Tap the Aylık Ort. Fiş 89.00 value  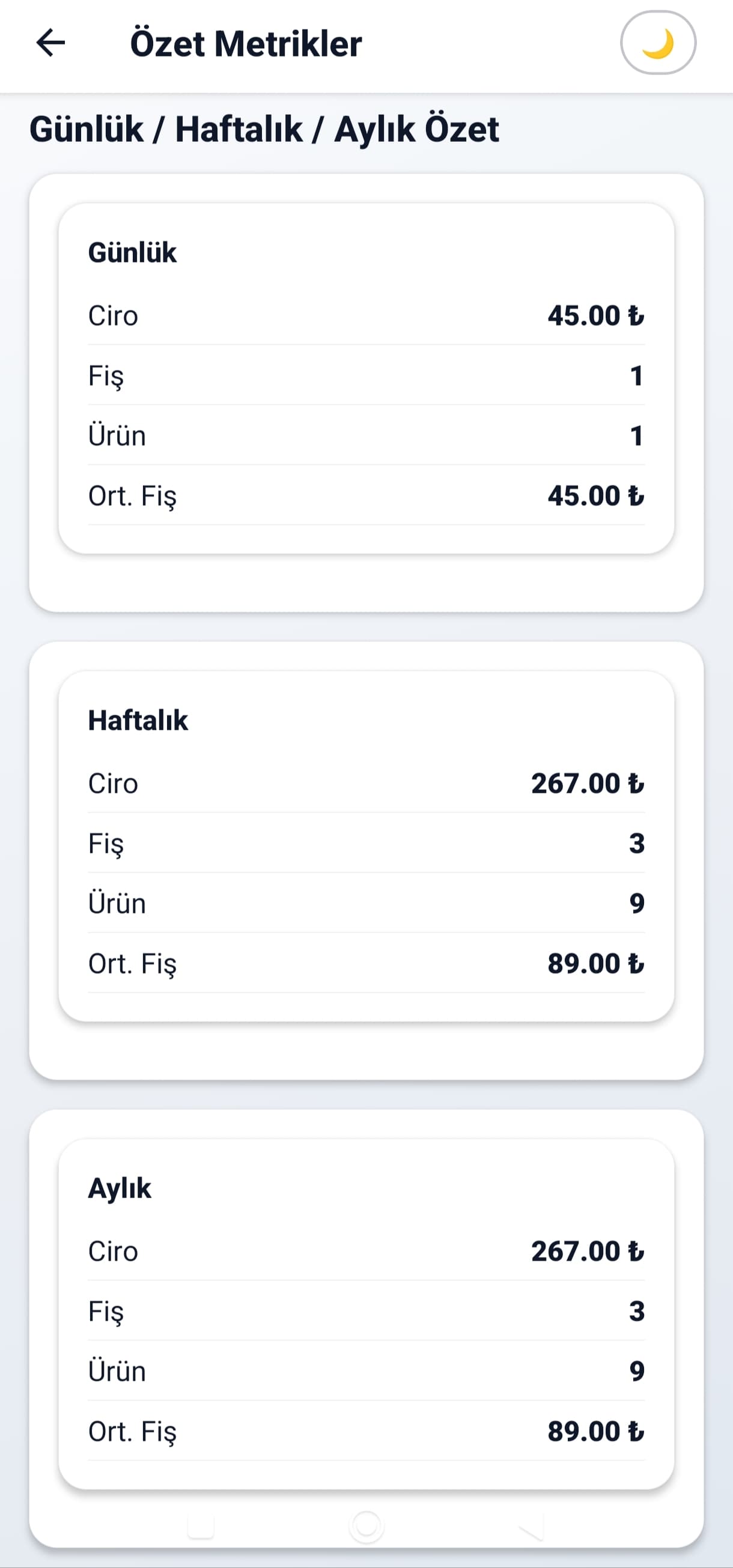(596, 1432)
